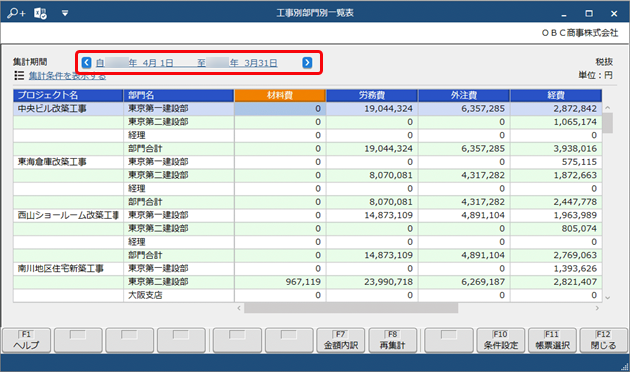The image size is (630, 372).
Task: Open the title bar dropdown arrow menu
Action: [x=65, y=13]
